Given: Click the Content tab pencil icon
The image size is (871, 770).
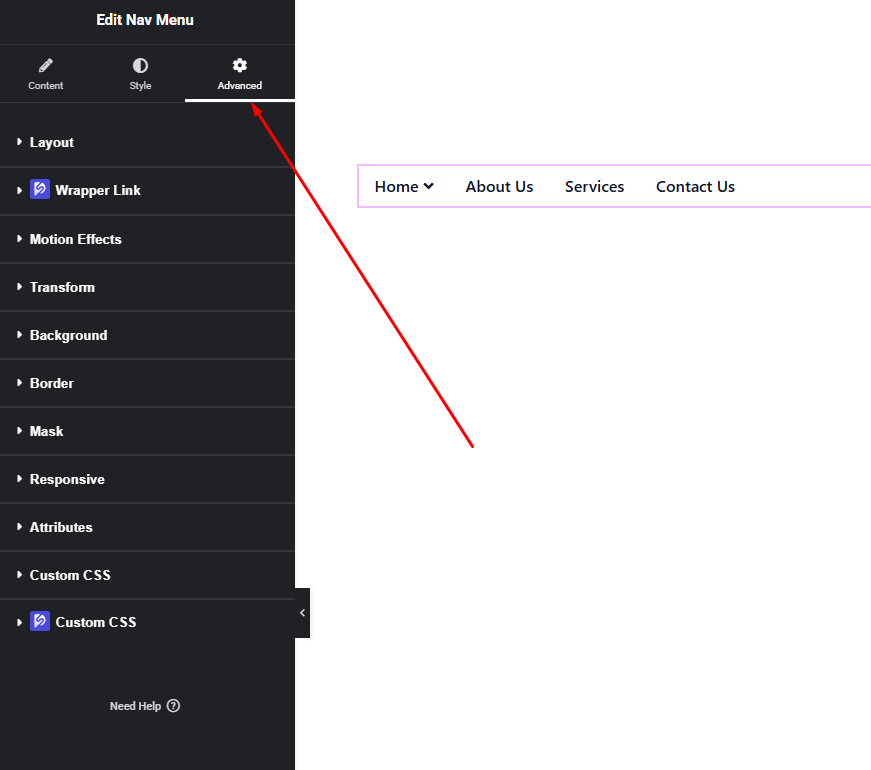Looking at the screenshot, I should (45, 66).
